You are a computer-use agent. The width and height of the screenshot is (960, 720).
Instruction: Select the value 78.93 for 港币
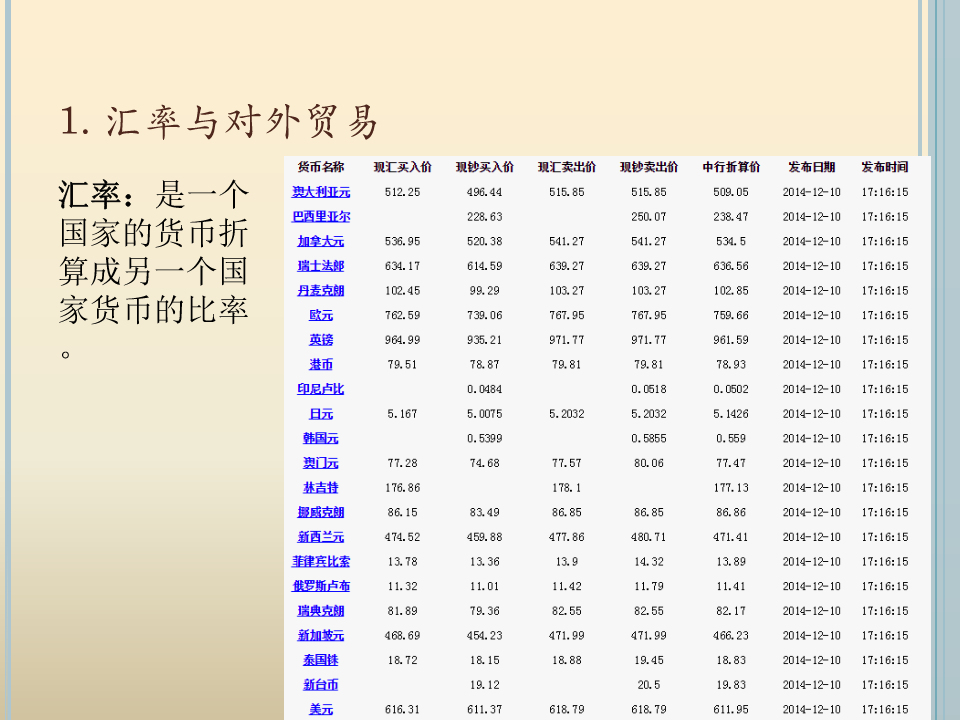(731, 364)
